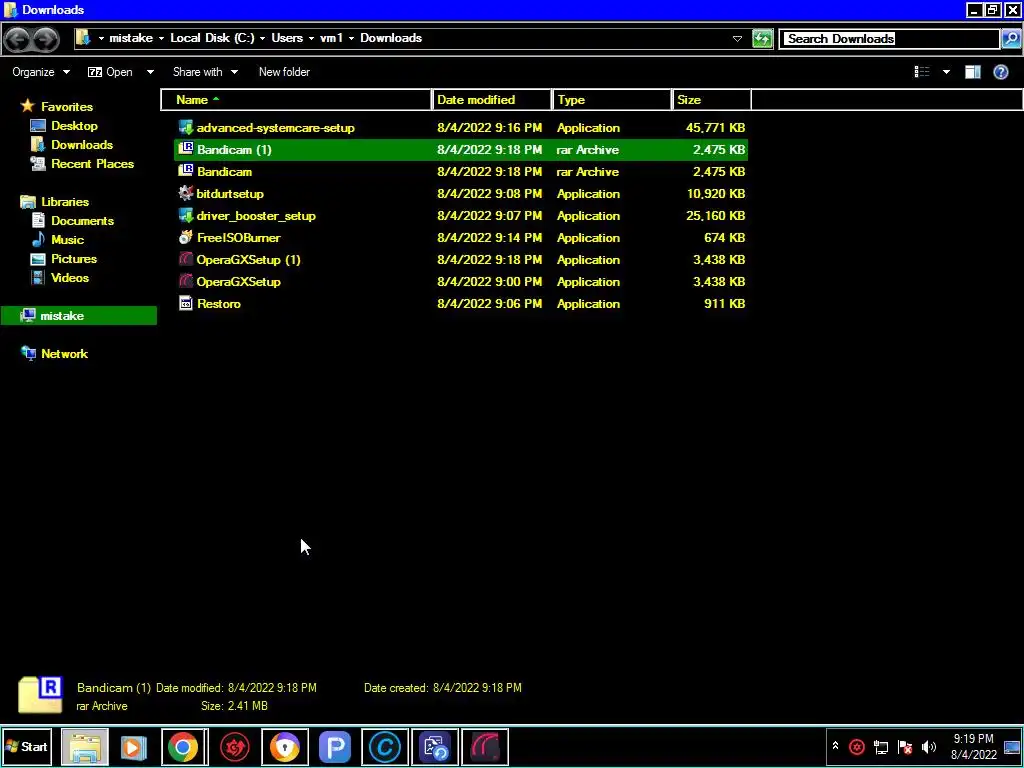Viewport: 1024px width, 768px height.
Task: Click the Restoro refresh taskbar icon
Action: [x=436, y=746]
